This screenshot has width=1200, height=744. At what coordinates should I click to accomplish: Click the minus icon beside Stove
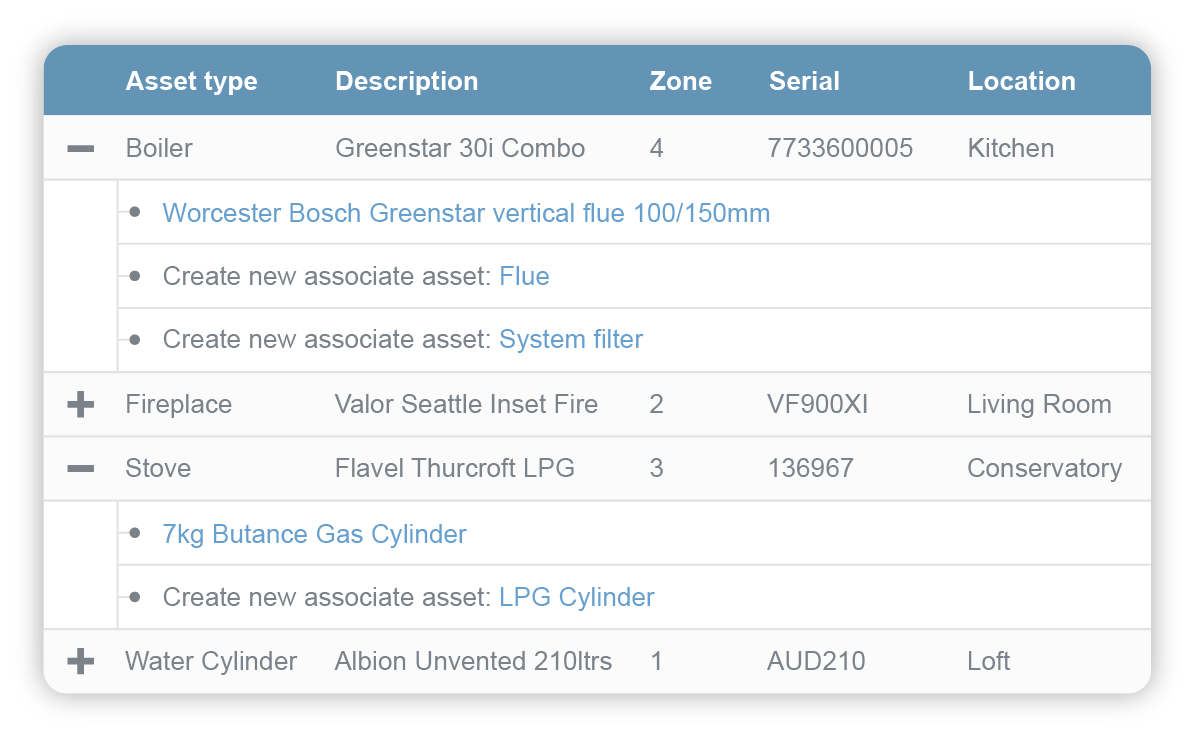[80, 468]
